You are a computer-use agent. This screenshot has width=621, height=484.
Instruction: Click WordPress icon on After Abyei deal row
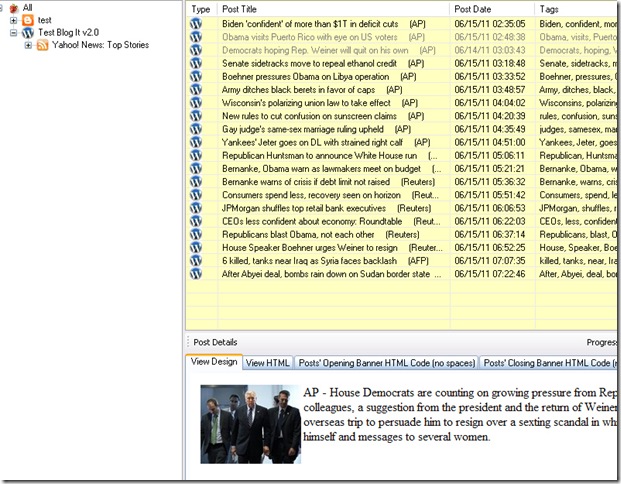196,273
